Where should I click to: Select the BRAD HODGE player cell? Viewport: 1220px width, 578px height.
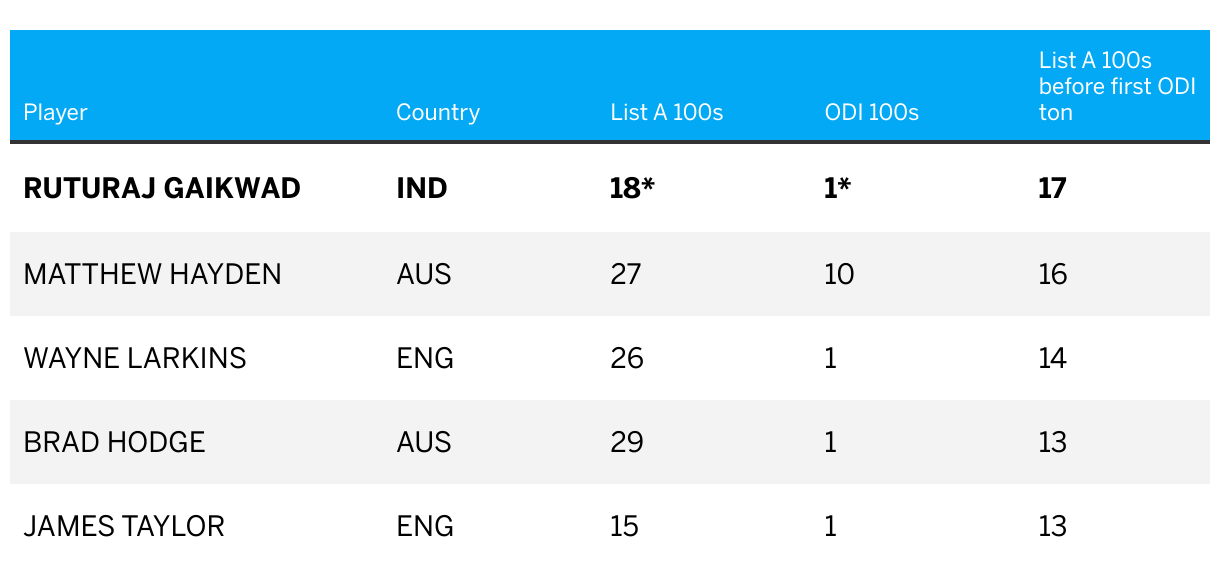114,442
